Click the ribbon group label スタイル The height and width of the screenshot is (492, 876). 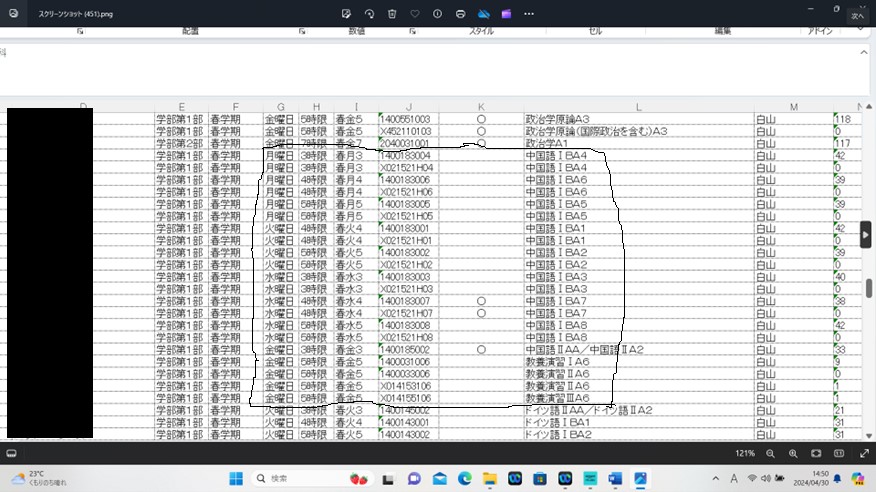coord(481,31)
